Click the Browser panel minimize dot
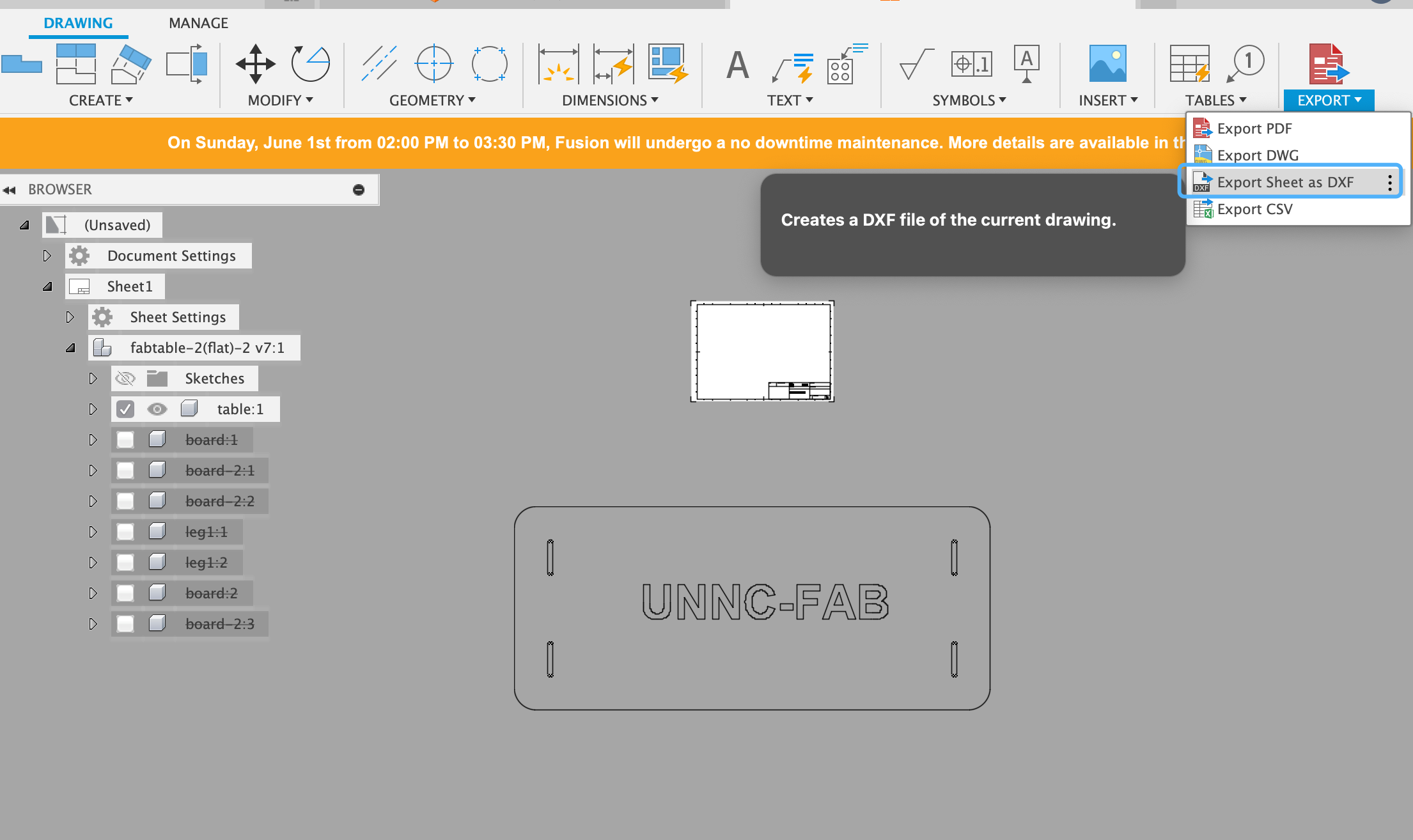The width and height of the screenshot is (1413, 840). [359, 190]
